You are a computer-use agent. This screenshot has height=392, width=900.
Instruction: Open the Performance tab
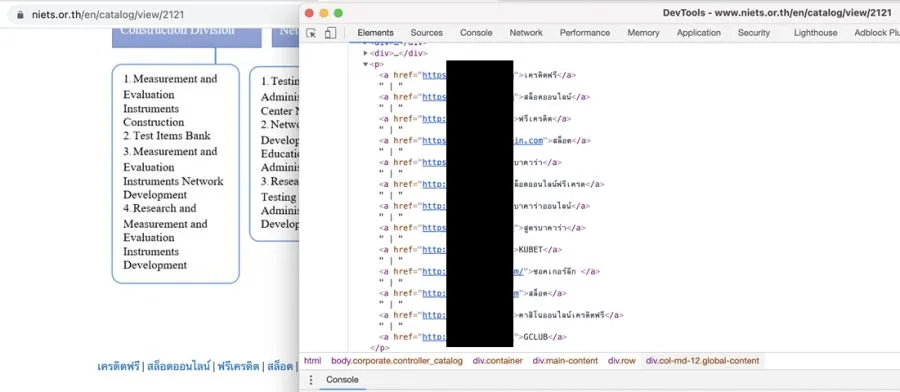[585, 33]
